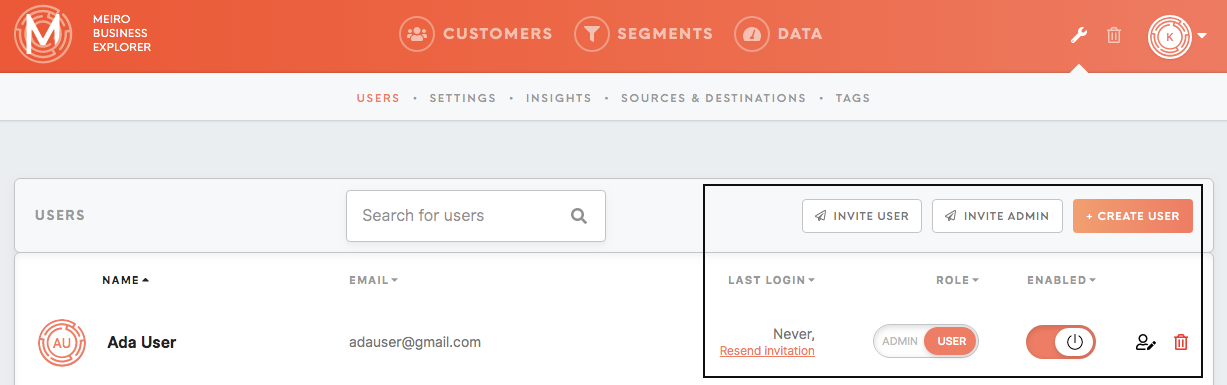Screen dimensions: 1227x385
Task: Open the wrench administration icon
Action: pos(1079,35)
